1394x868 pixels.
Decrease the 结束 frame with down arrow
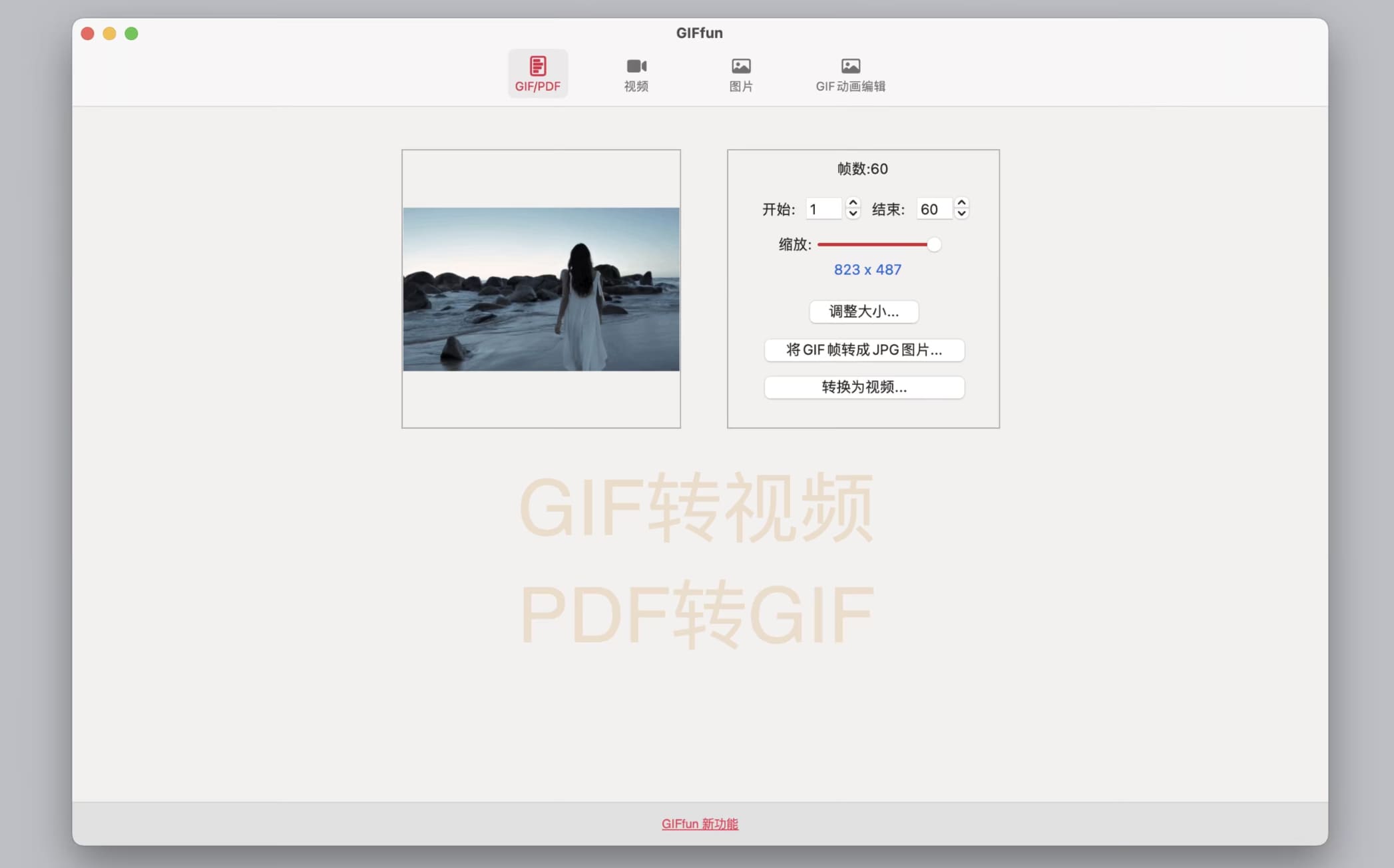pyautogui.click(x=961, y=214)
